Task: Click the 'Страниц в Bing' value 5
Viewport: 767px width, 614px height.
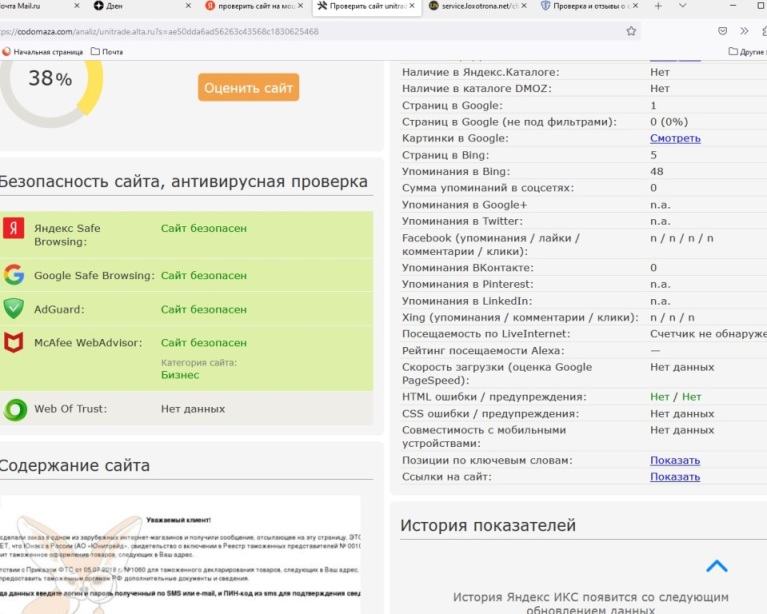Action: 654,155
